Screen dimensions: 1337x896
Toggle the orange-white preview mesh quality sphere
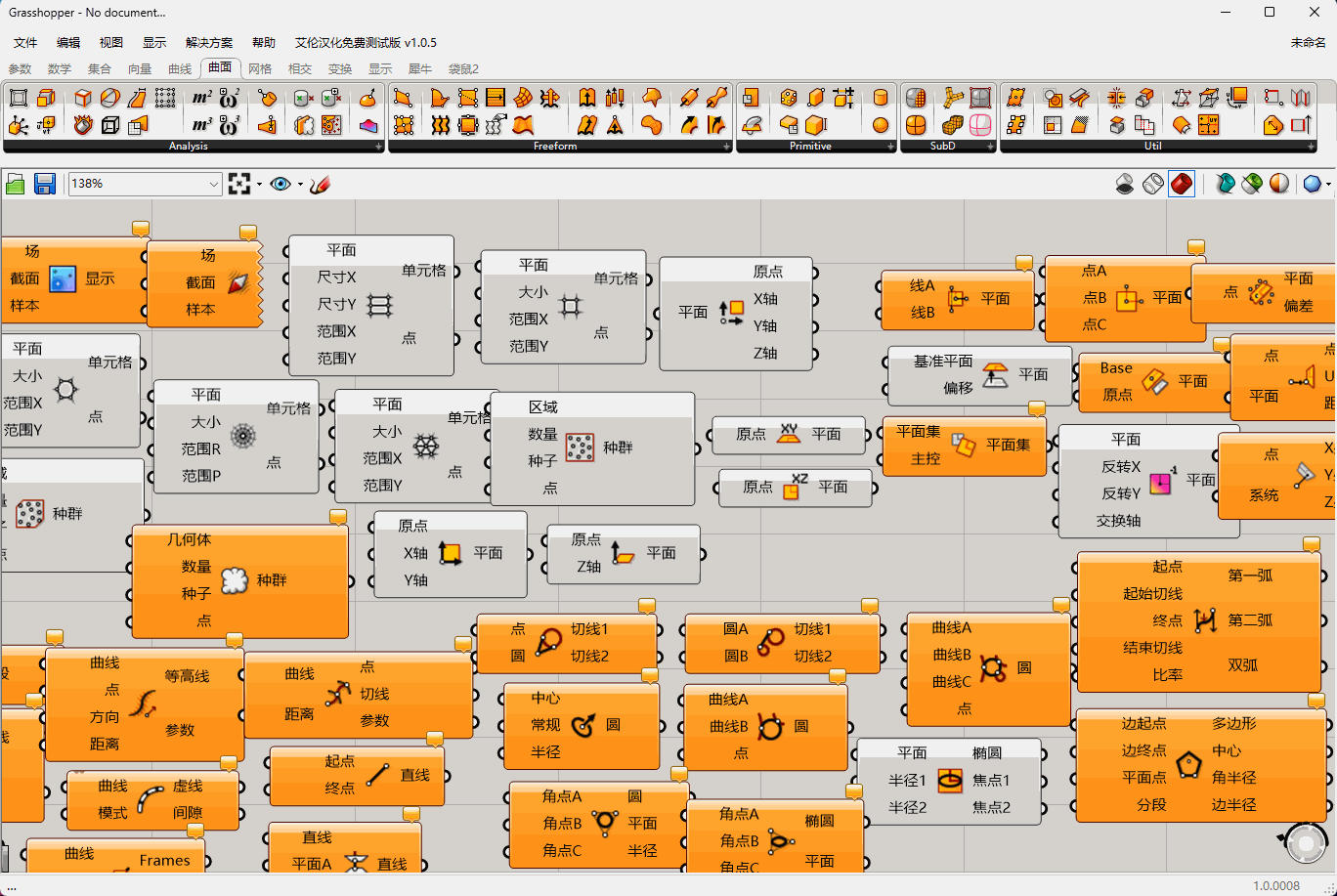[1279, 184]
